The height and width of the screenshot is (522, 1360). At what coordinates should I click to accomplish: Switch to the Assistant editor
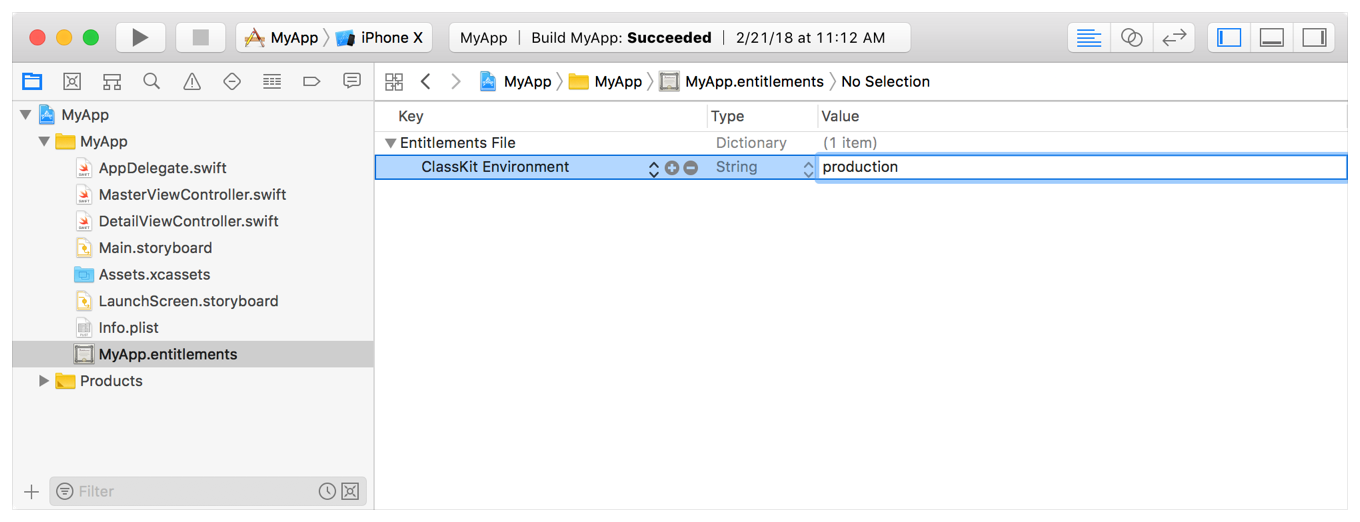(1132, 38)
